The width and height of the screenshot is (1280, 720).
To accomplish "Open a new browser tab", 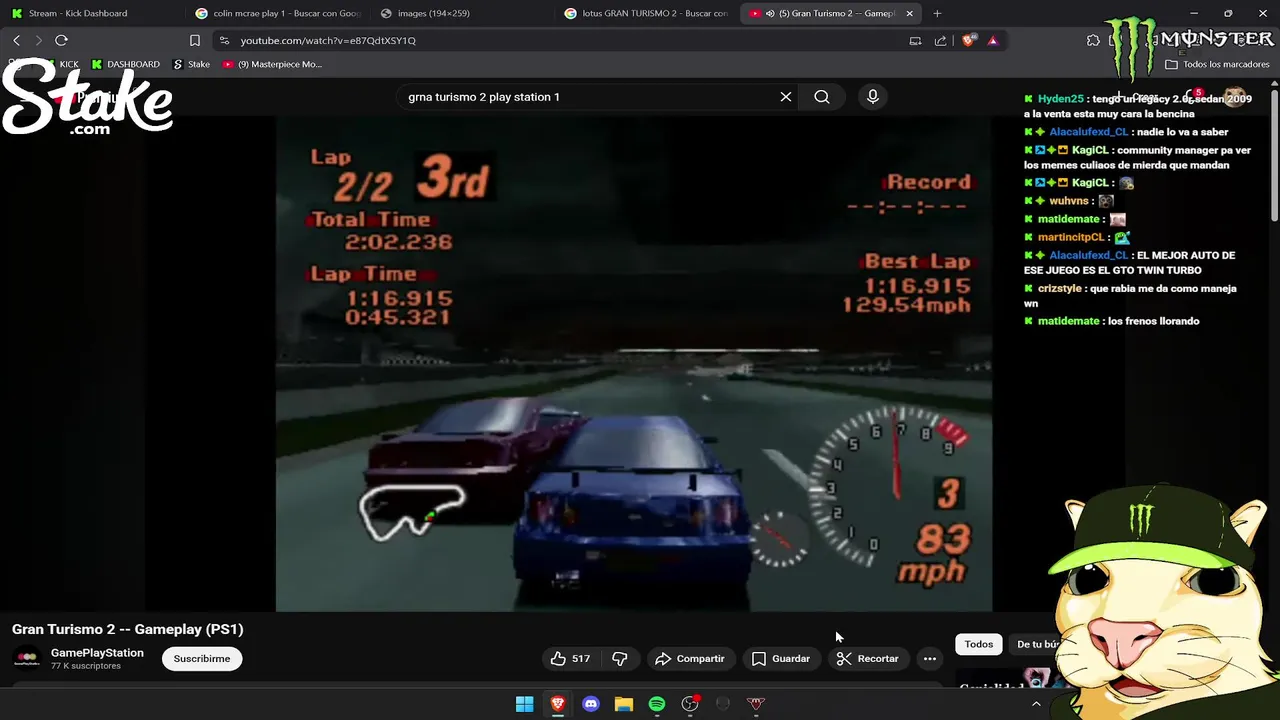I will [x=937, y=13].
